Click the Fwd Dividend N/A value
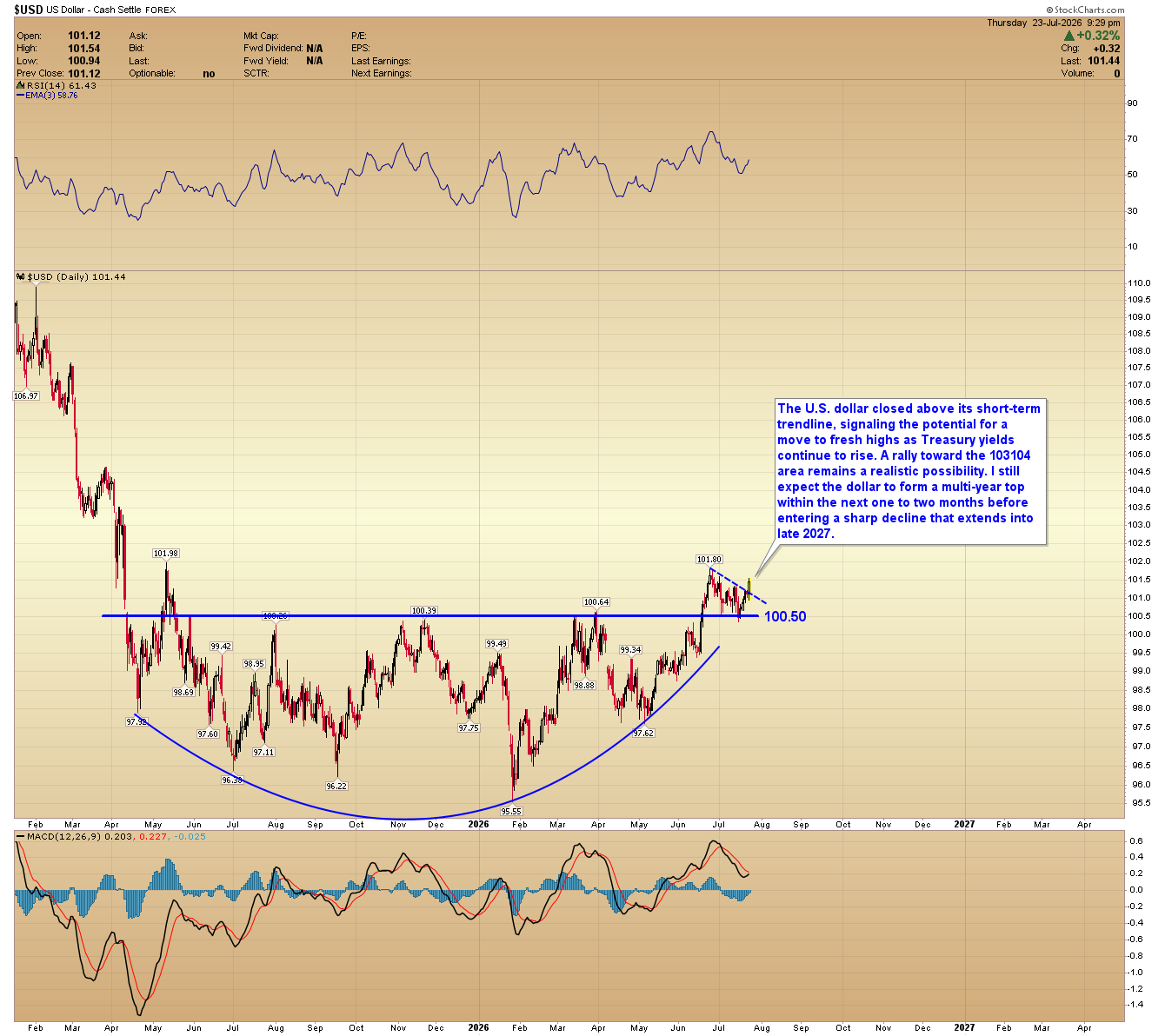 click(x=314, y=48)
